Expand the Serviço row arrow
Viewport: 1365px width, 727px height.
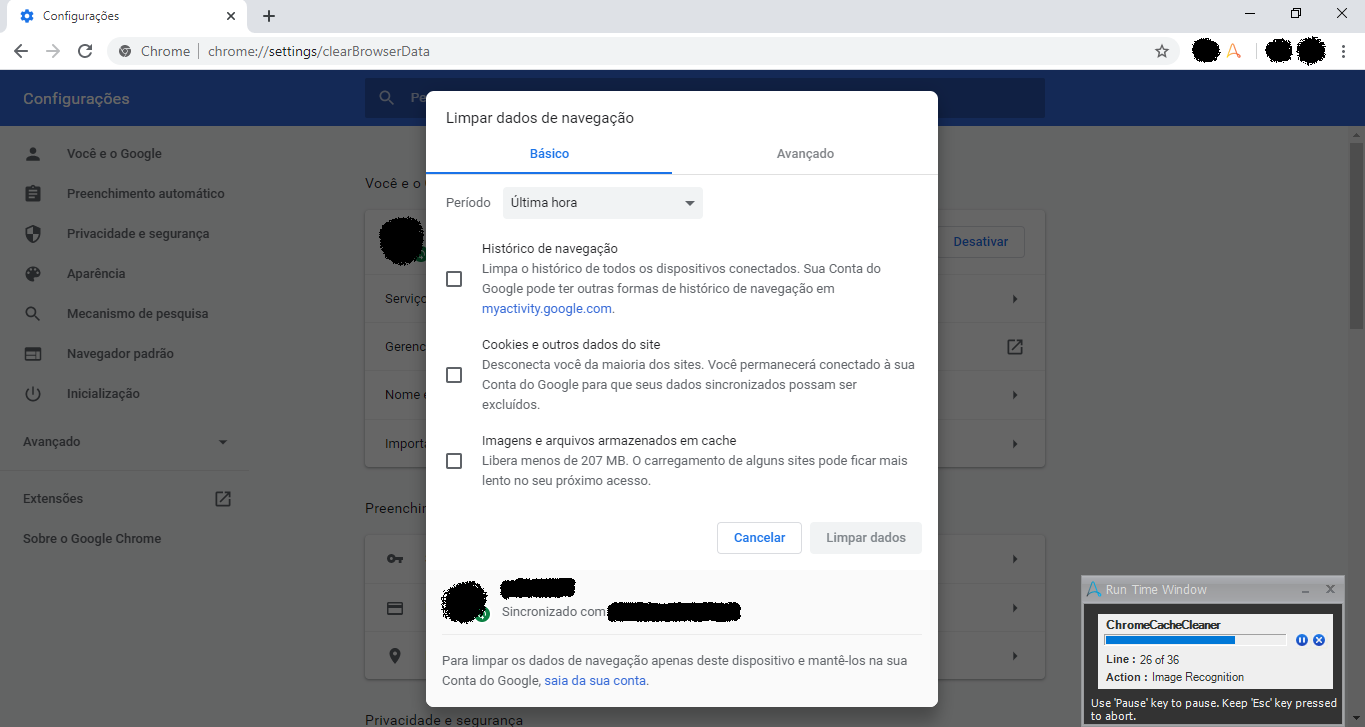pos(1015,299)
